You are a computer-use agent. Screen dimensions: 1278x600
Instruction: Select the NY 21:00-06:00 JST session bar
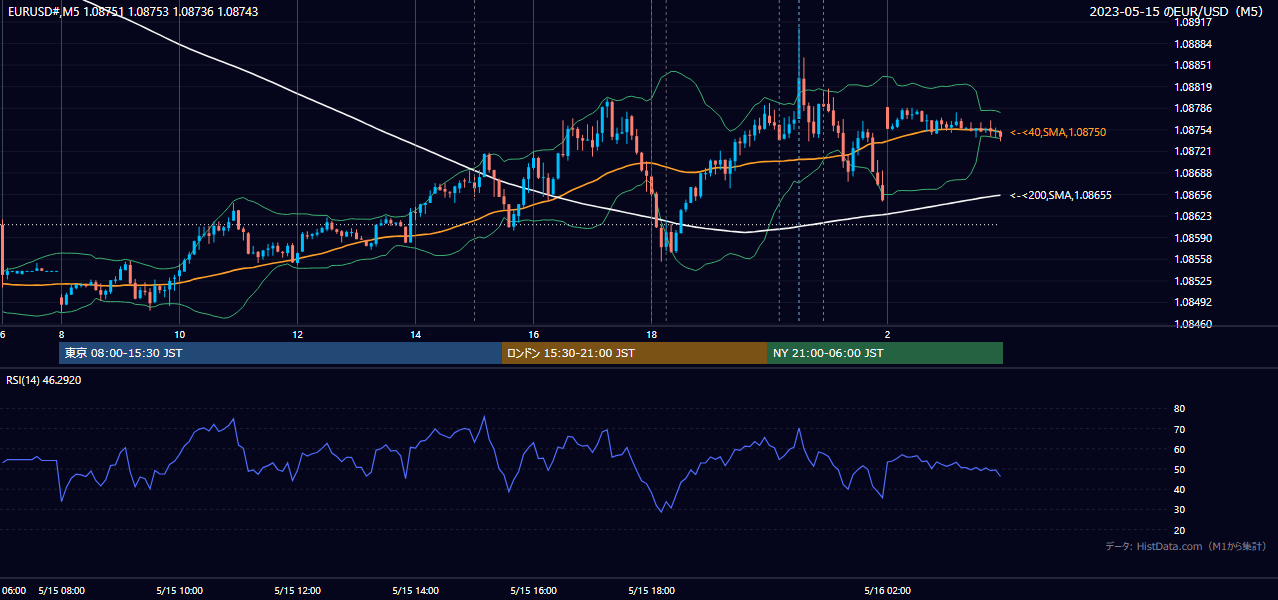885,353
